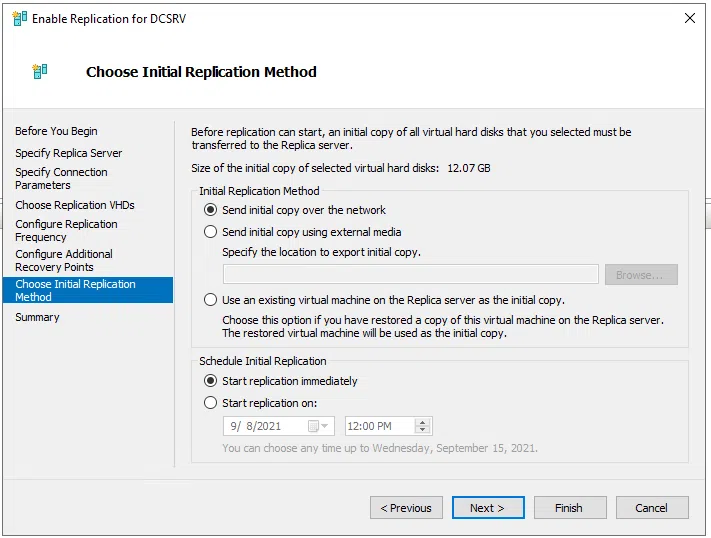Go to Before You Begin step
The height and width of the screenshot is (538, 711).
point(56,131)
